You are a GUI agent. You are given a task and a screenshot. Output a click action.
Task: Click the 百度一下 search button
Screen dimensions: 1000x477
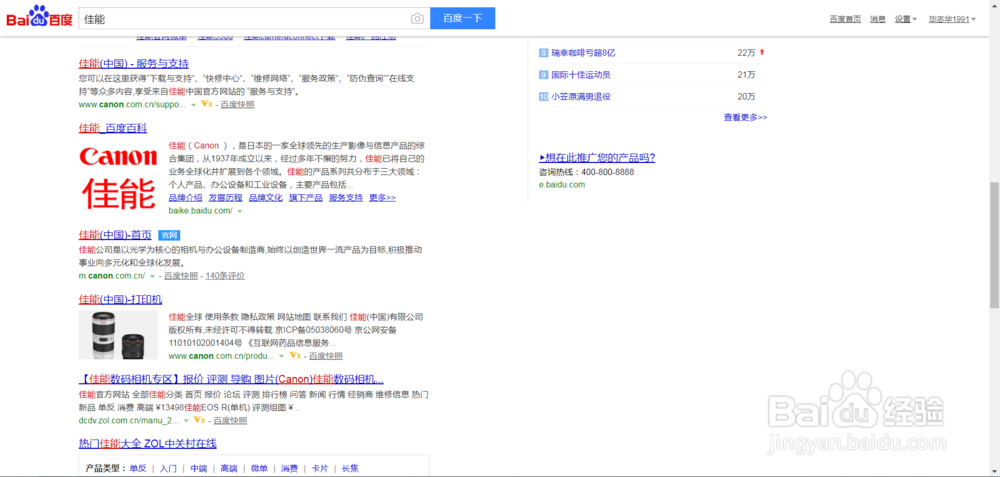pyautogui.click(x=462, y=18)
